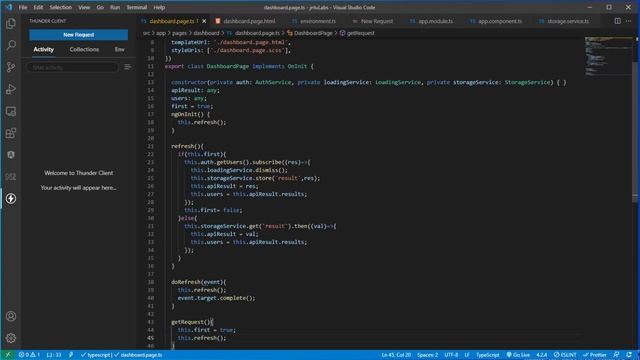Screen dimensions: 640x360
Task: Open the View menu
Action: click(84, 7)
